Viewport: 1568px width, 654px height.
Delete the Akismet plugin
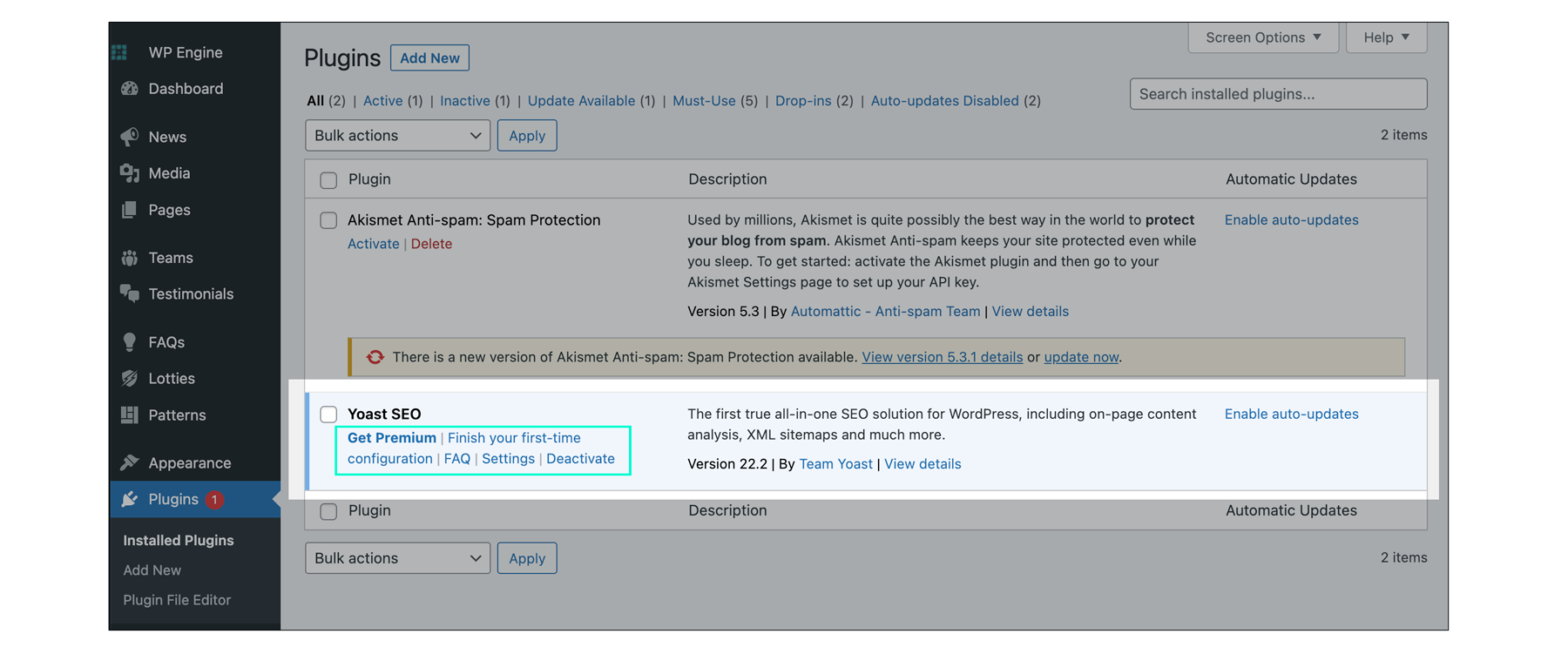(431, 244)
